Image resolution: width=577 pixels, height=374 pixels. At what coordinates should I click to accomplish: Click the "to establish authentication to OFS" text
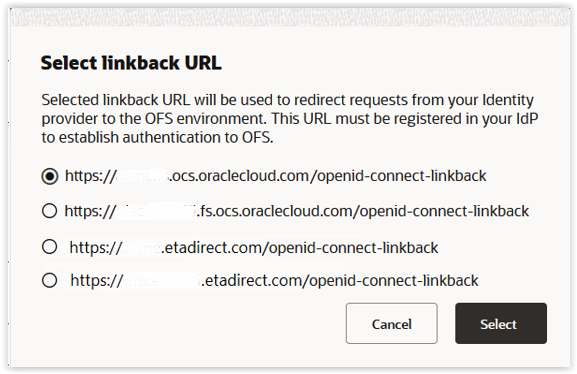click(157, 138)
